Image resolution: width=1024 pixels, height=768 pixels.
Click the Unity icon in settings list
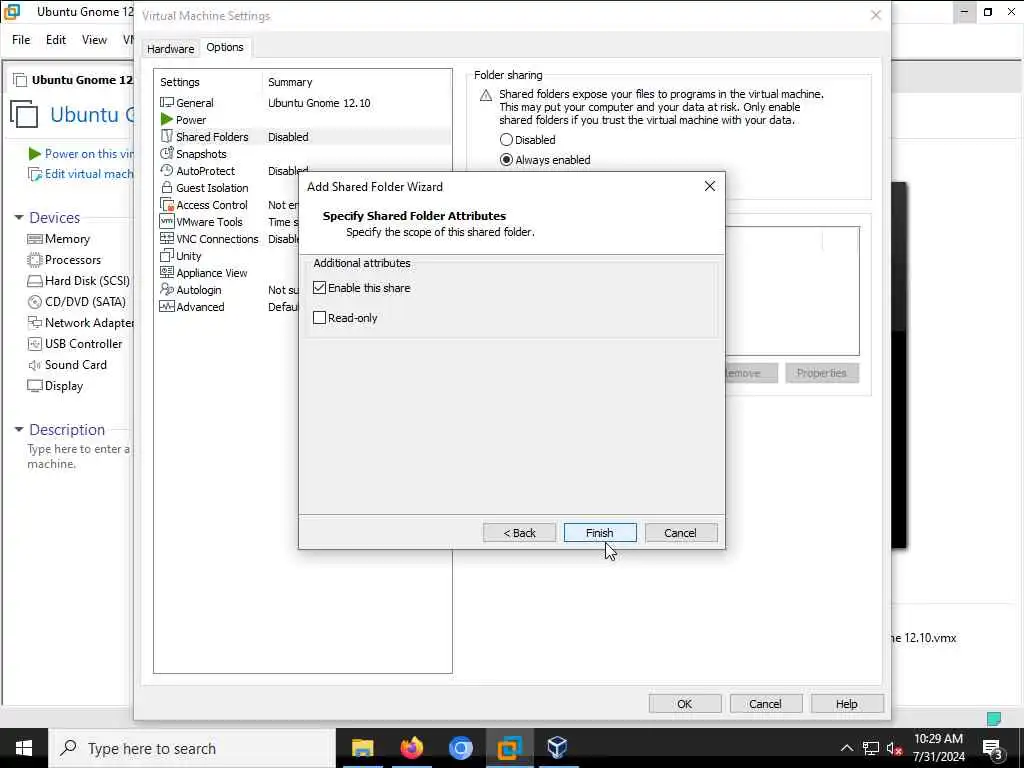167,255
